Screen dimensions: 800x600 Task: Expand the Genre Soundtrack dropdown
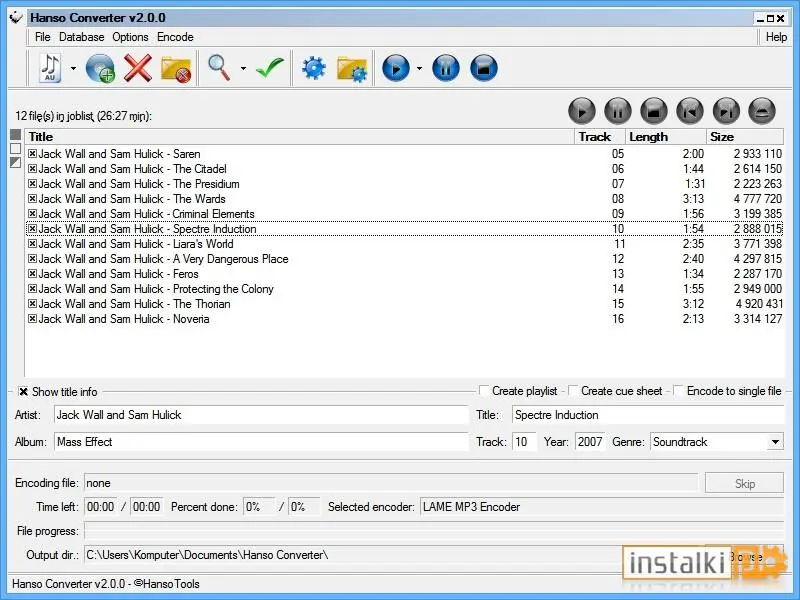tap(775, 442)
